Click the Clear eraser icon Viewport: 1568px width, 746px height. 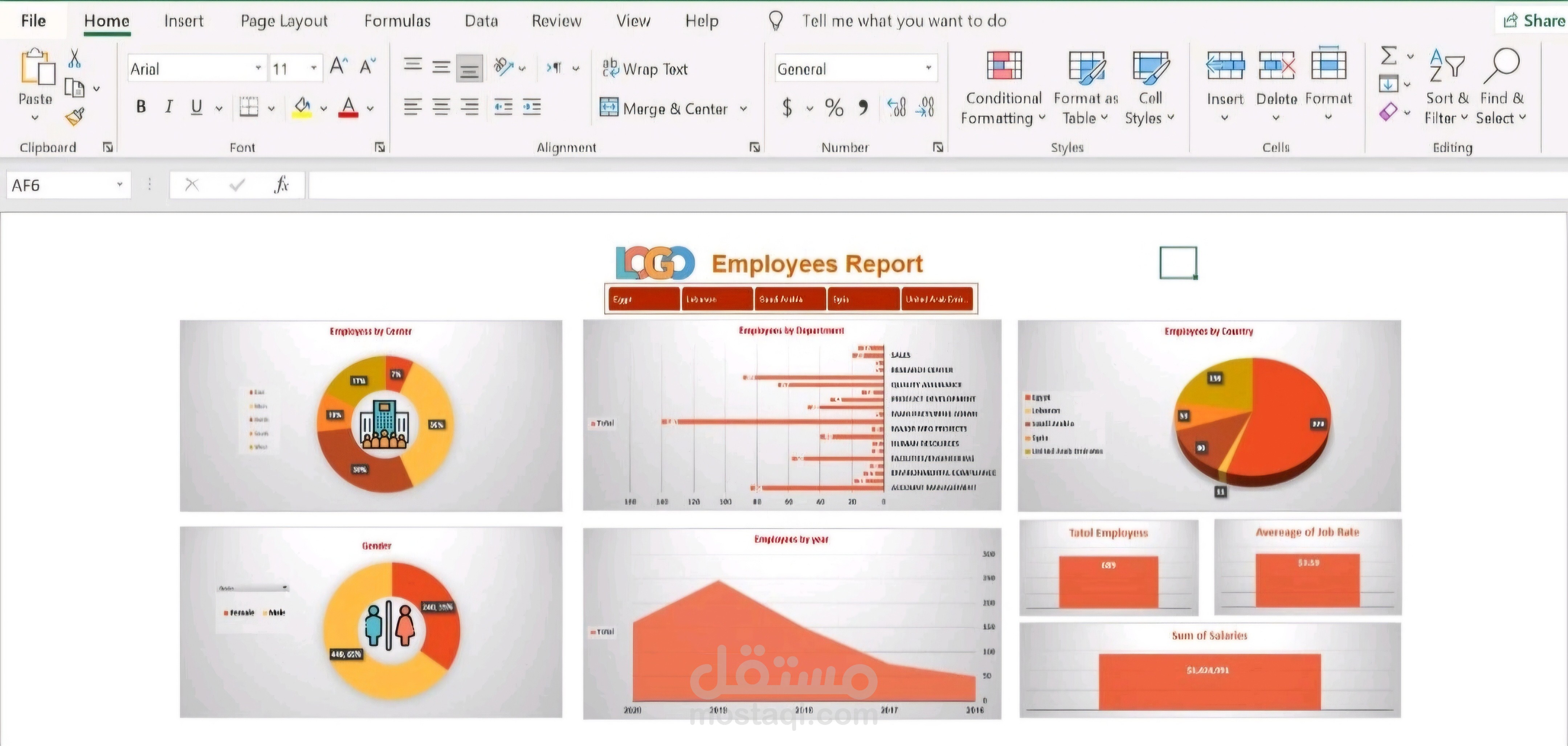pos(1388,112)
